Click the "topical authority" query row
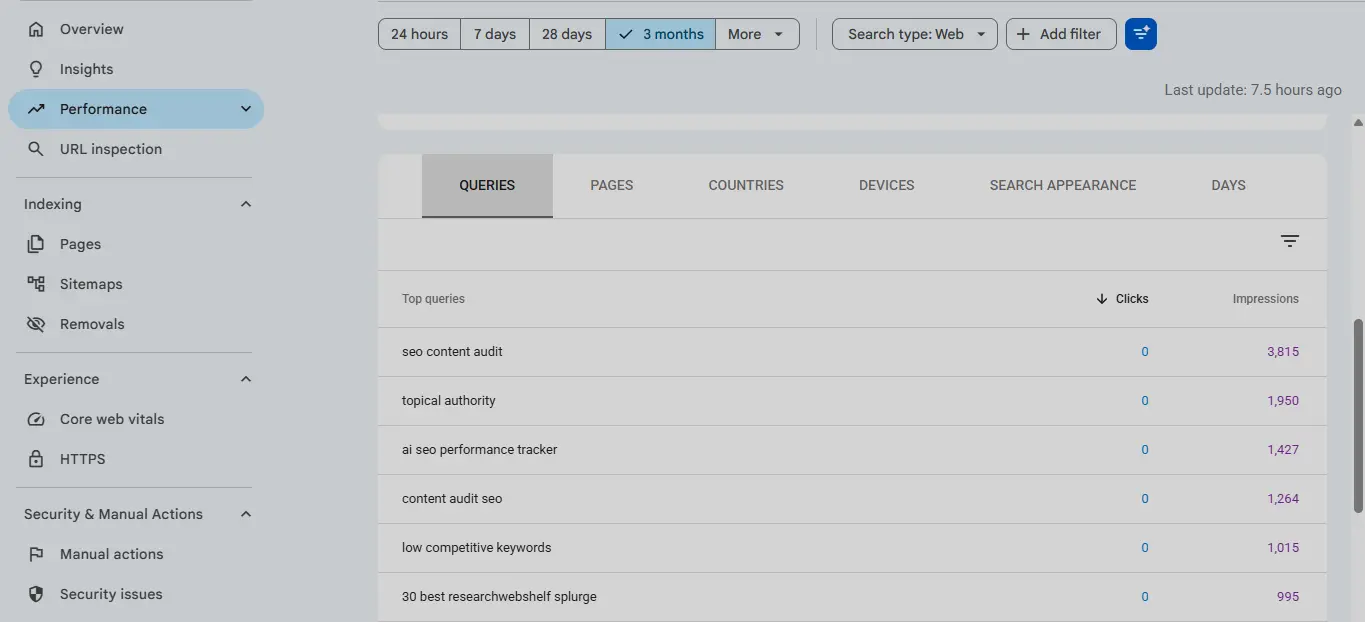This screenshot has width=1365, height=622. coord(852,401)
